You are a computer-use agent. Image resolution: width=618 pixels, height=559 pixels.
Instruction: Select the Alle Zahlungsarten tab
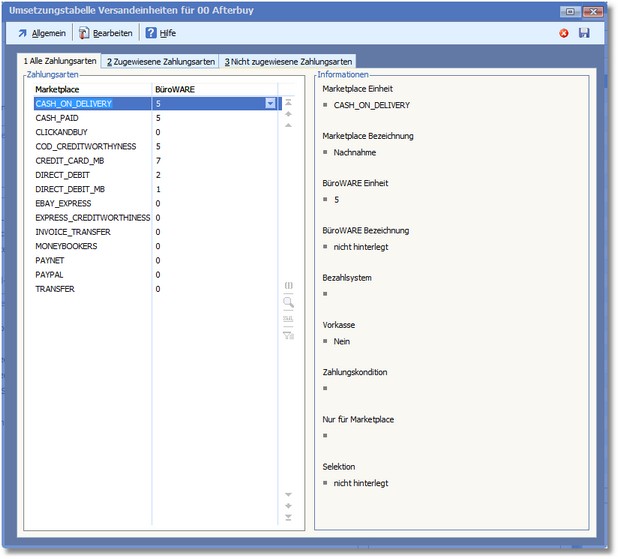(60, 61)
